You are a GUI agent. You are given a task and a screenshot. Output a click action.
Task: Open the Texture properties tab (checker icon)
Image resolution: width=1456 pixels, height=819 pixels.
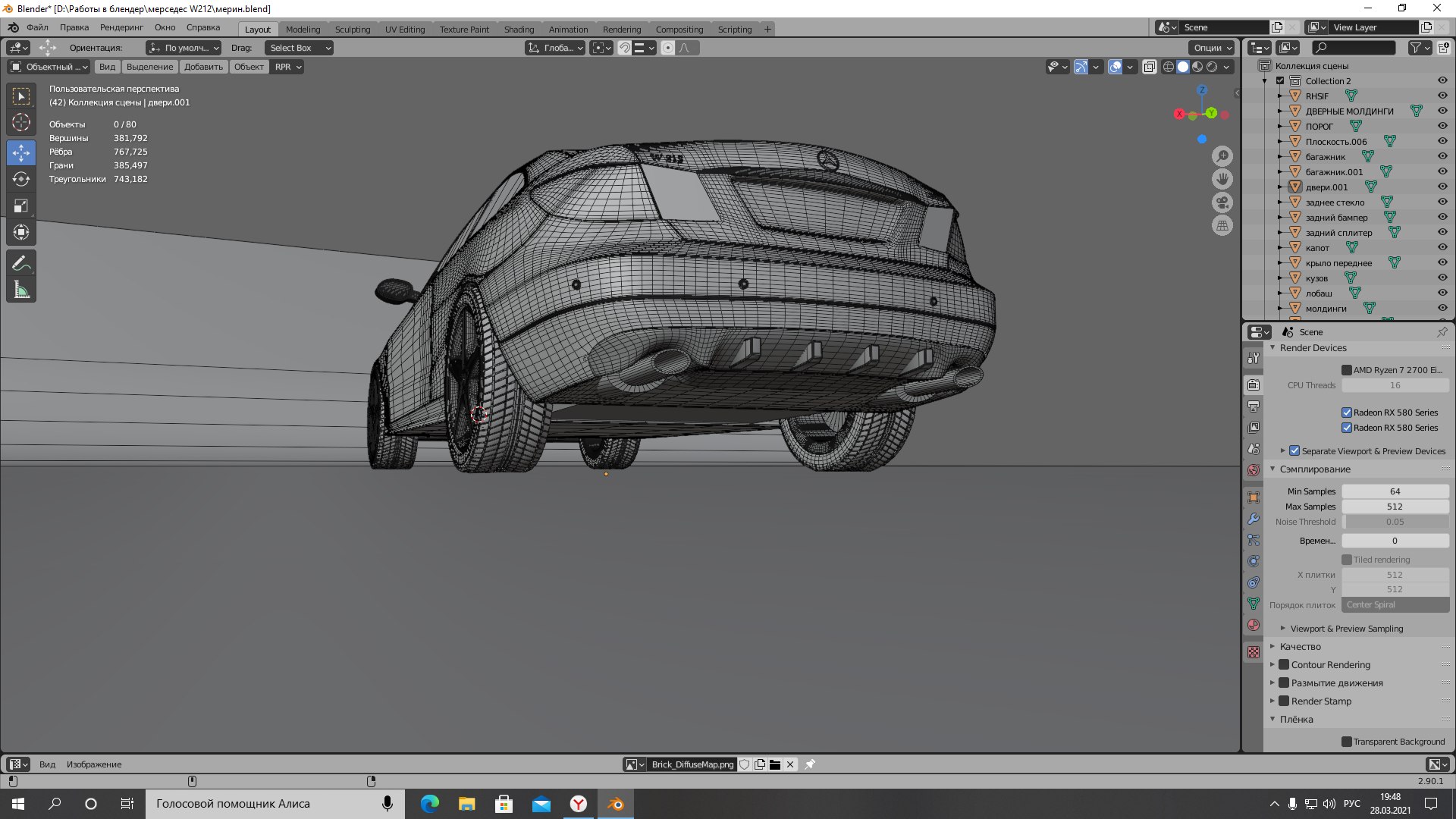[x=1254, y=652]
